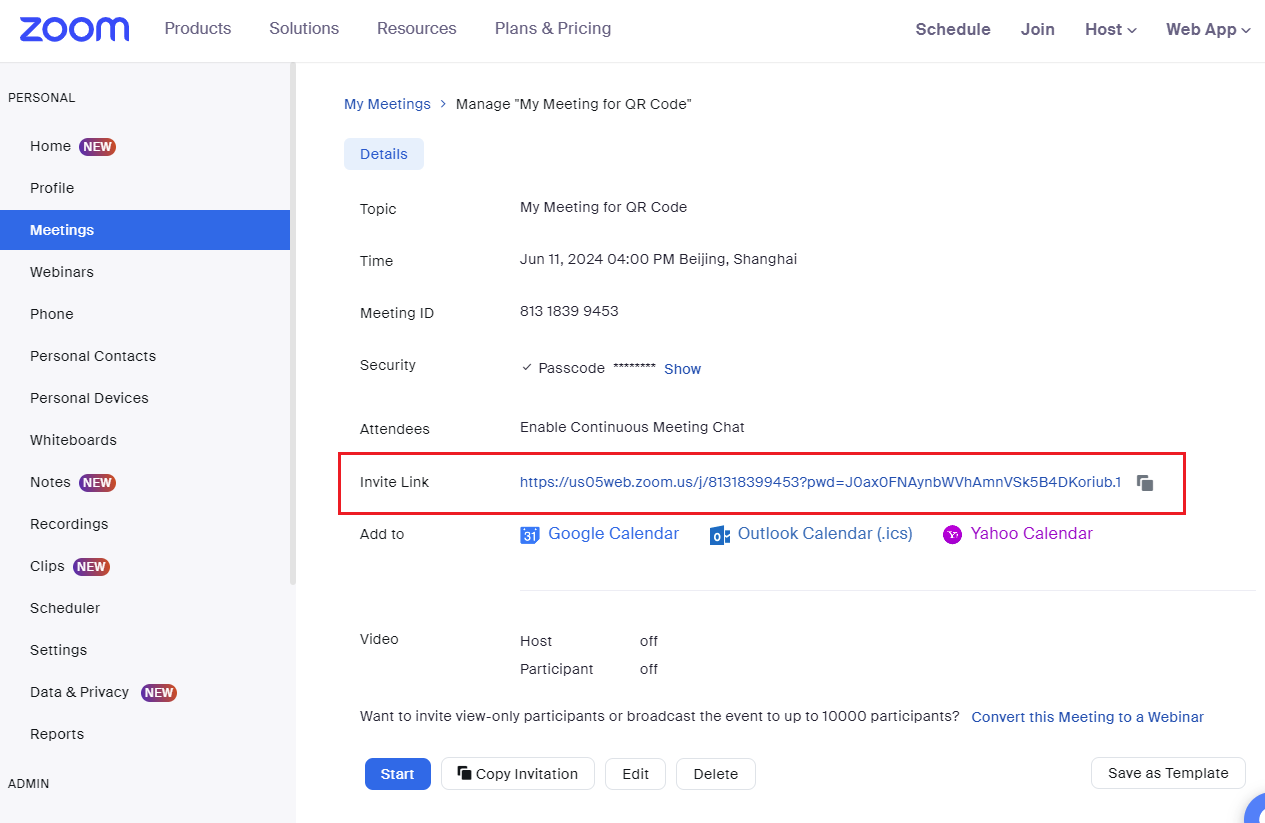1265x823 pixels.
Task: Click Schedule in the top bar
Action: pyautogui.click(x=953, y=30)
